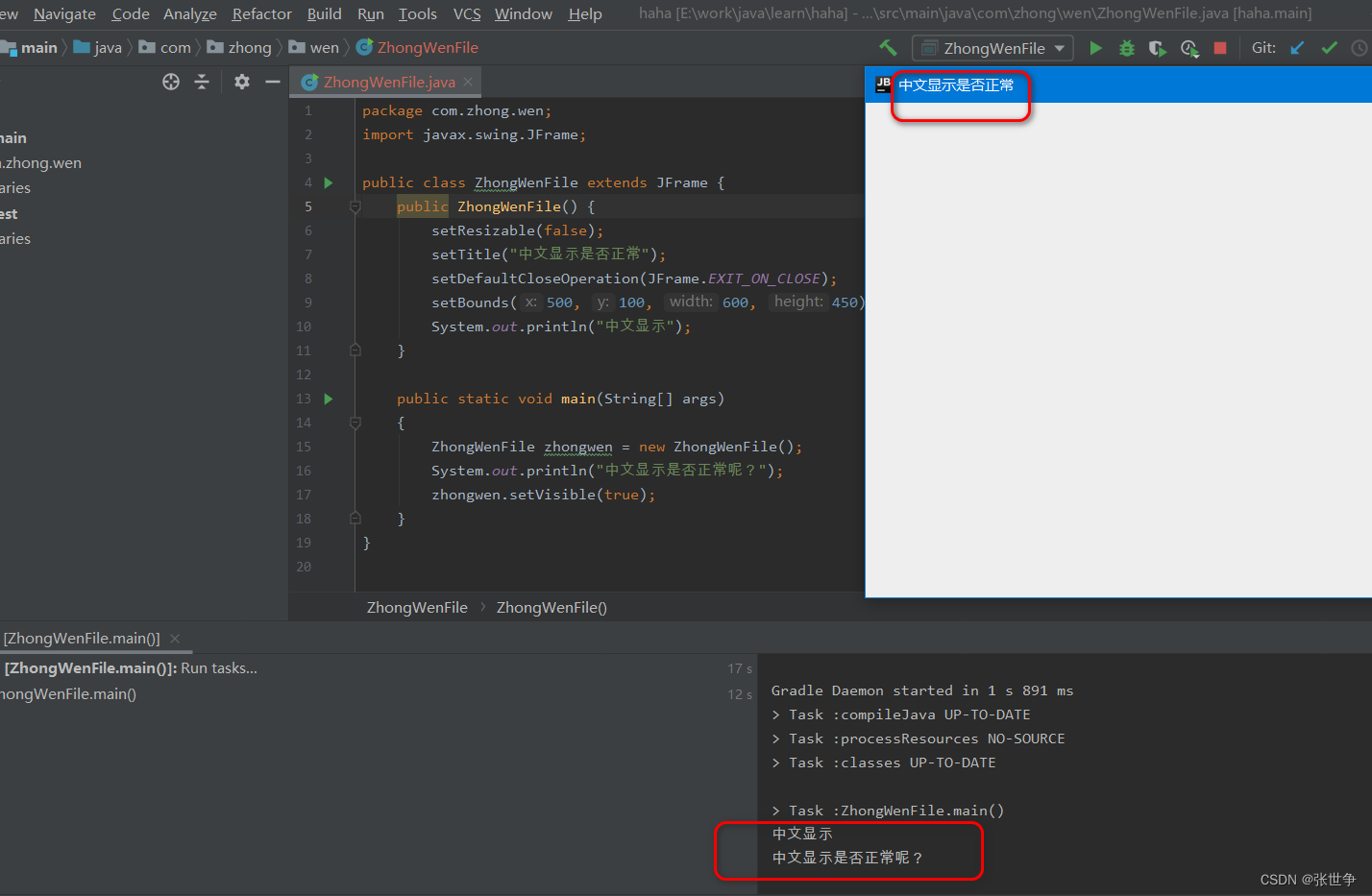The image size is (1372, 896).
Task: Collapse the constructor fold arrow at line 5
Action: coord(355,206)
